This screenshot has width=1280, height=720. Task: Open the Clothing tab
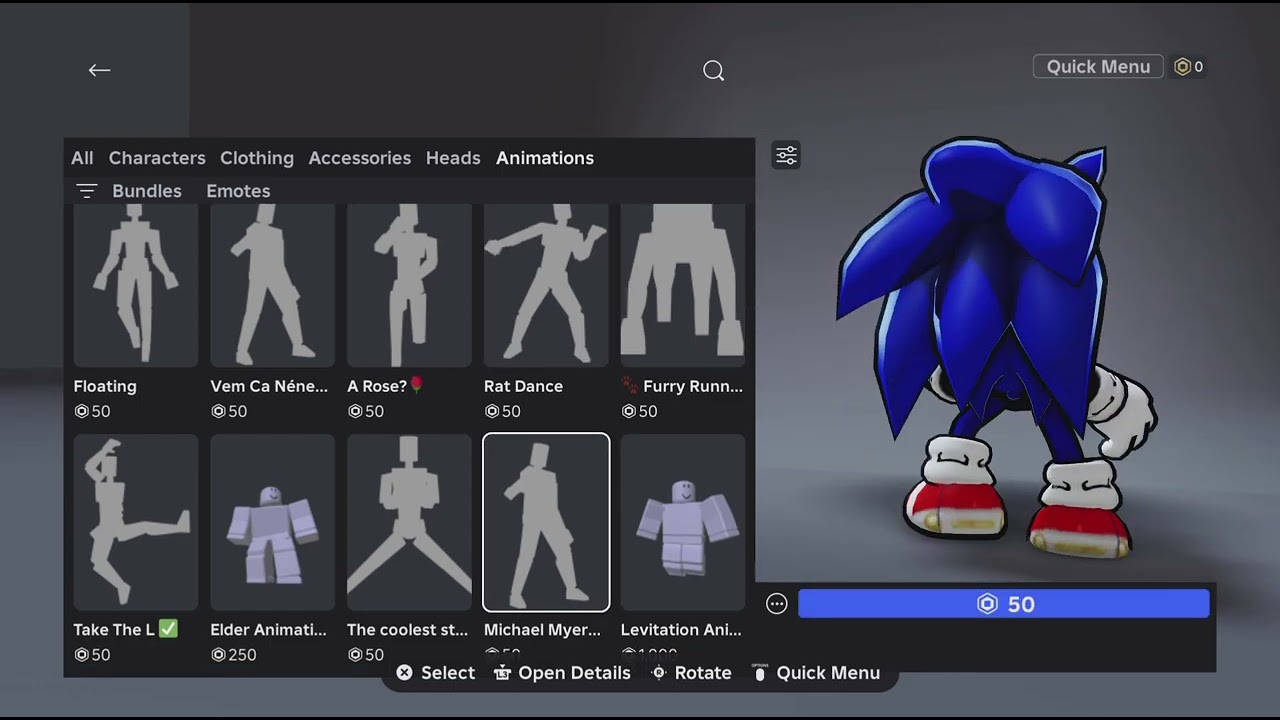pos(257,158)
